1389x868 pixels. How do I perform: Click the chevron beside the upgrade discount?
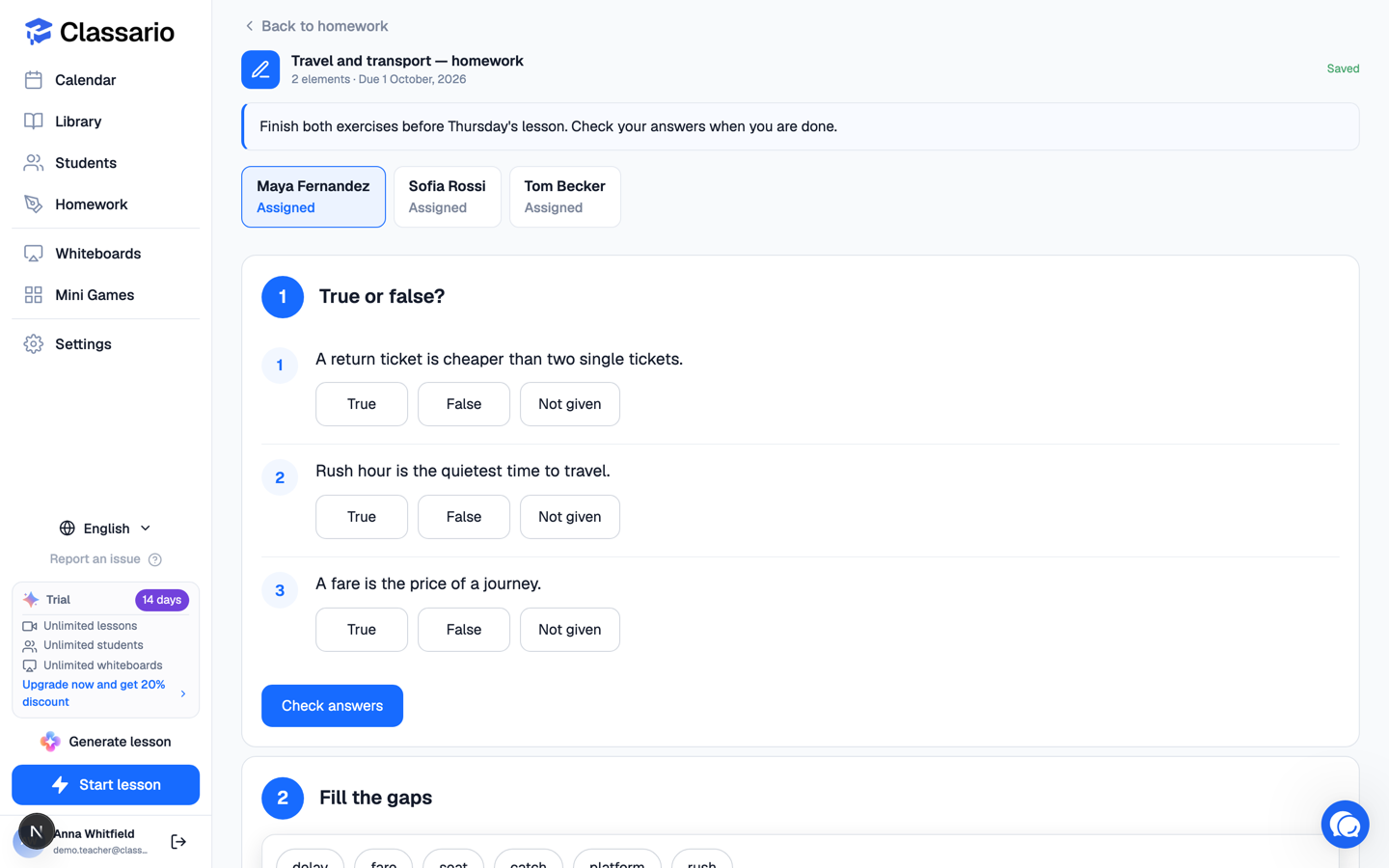[x=183, y=693]
